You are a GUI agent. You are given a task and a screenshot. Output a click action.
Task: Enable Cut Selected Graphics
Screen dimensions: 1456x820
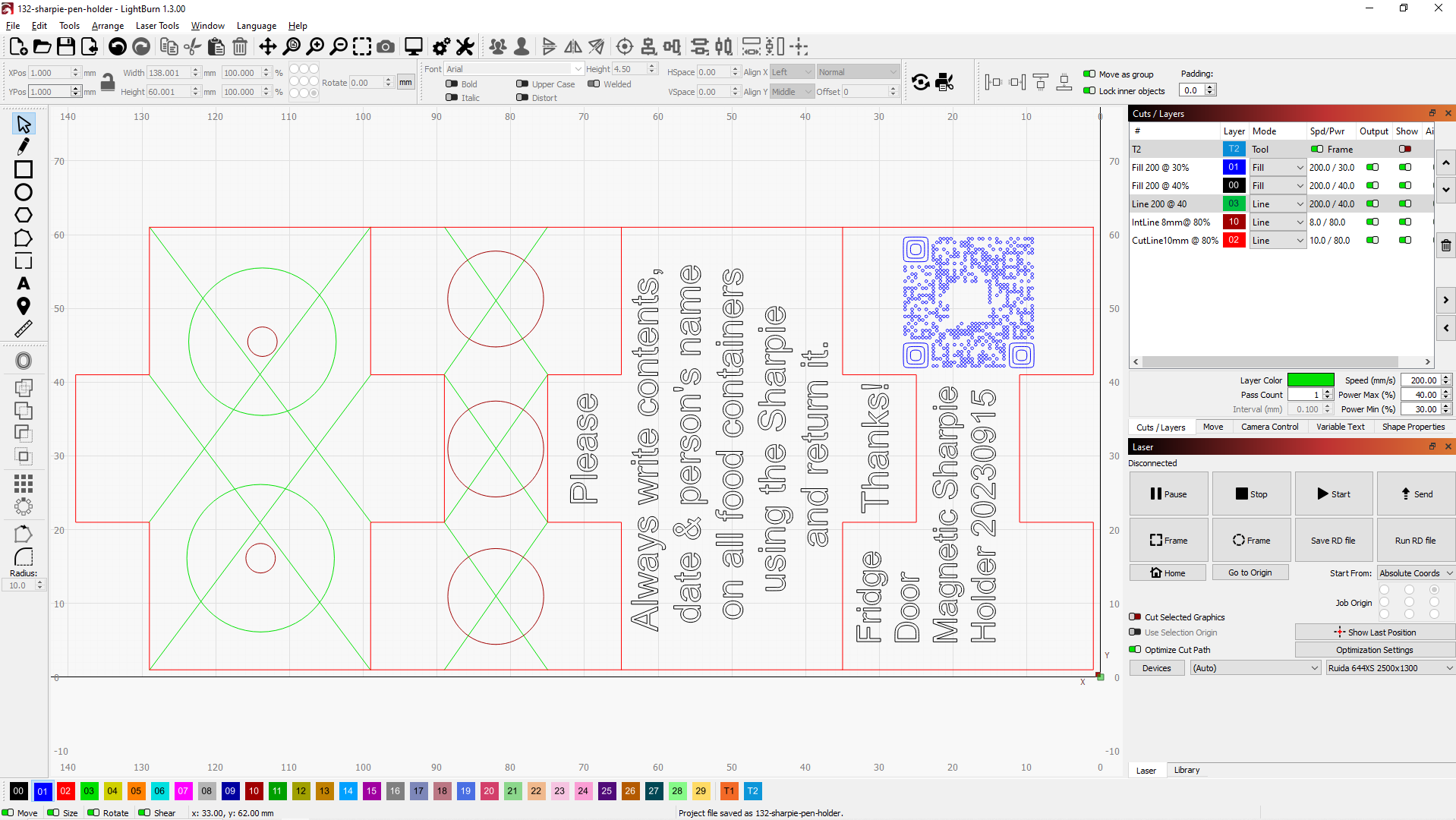(1135, 617)
